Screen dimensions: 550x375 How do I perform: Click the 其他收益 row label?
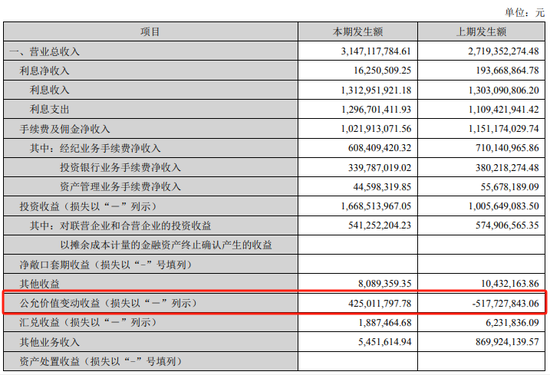tap(39, 283)
